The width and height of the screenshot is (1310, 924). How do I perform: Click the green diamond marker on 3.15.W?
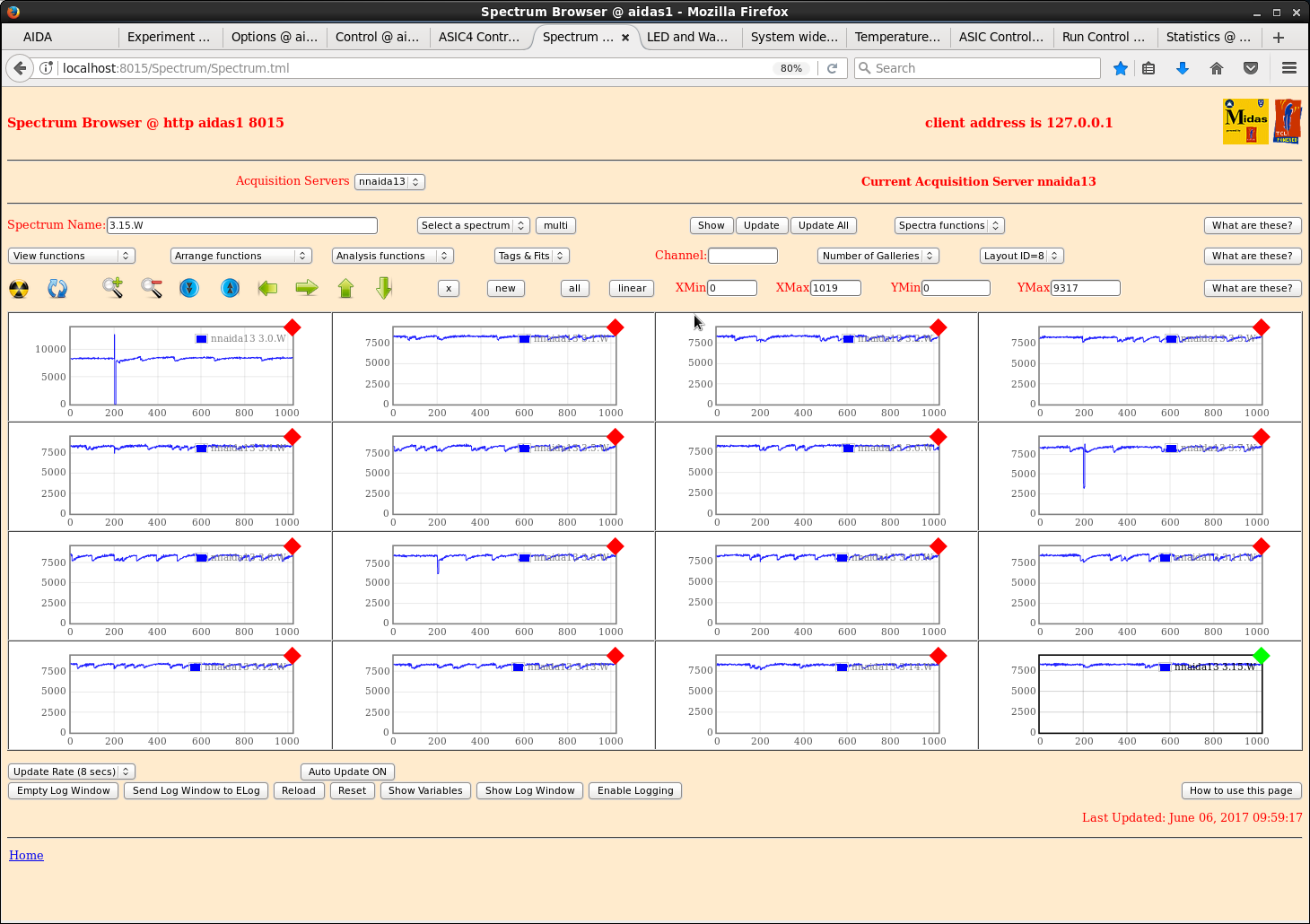1261,656
